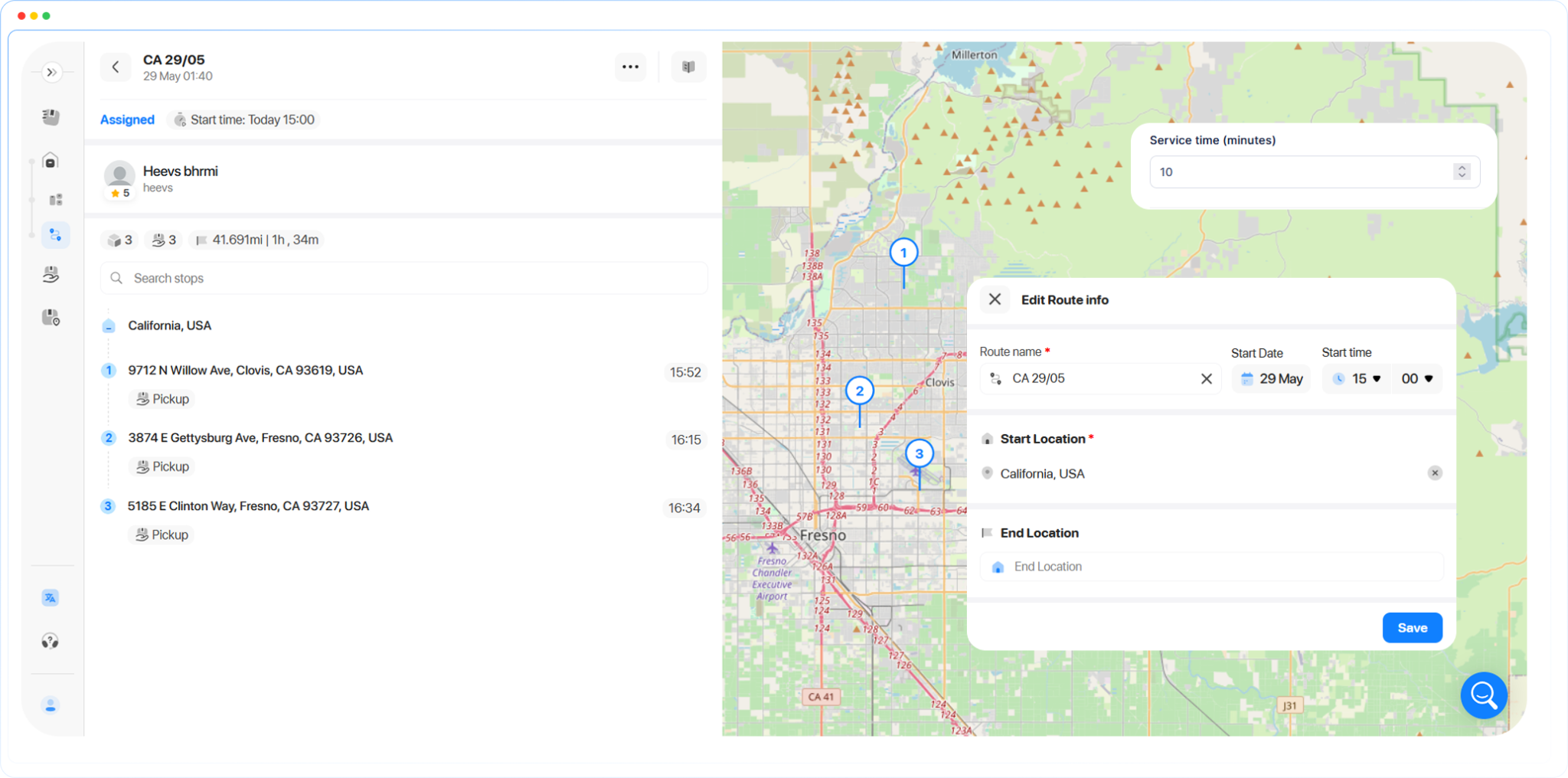The width and height of the screenshot is (1568, 778).
Task: Open language translation settings
Action: point(51,597)
